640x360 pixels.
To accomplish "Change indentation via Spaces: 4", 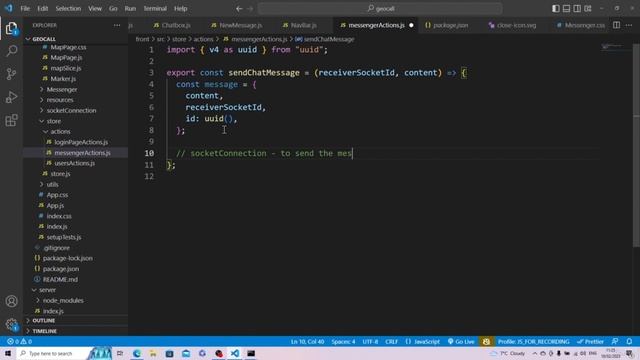I will pyautogui.click(x=343, y=342).
